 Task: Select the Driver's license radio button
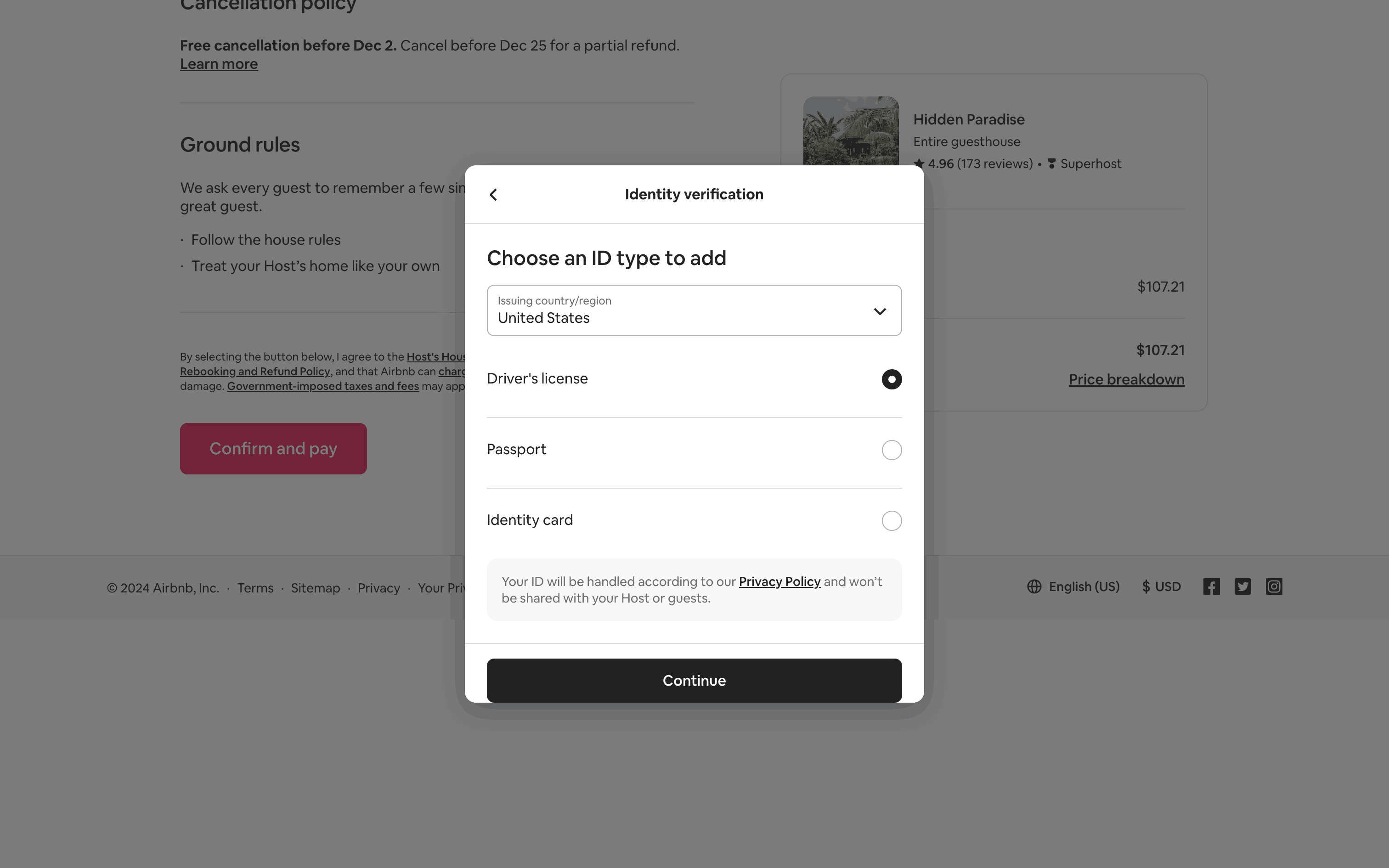[892, 379]
